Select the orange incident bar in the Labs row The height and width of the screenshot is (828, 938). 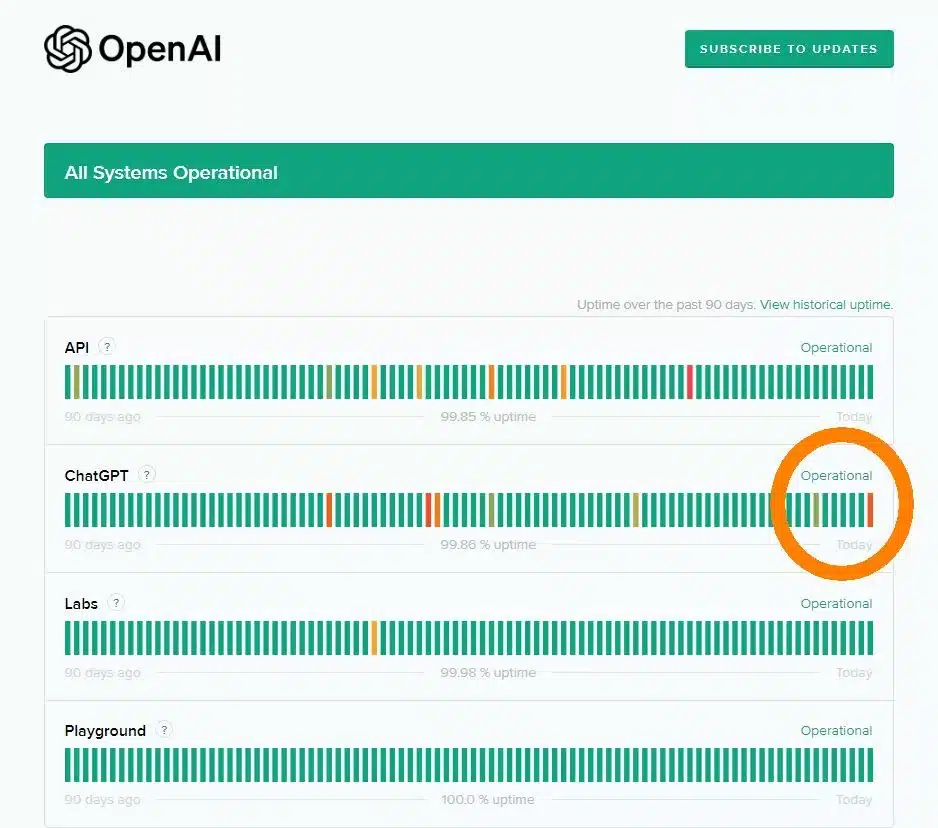tap(374, 638)
